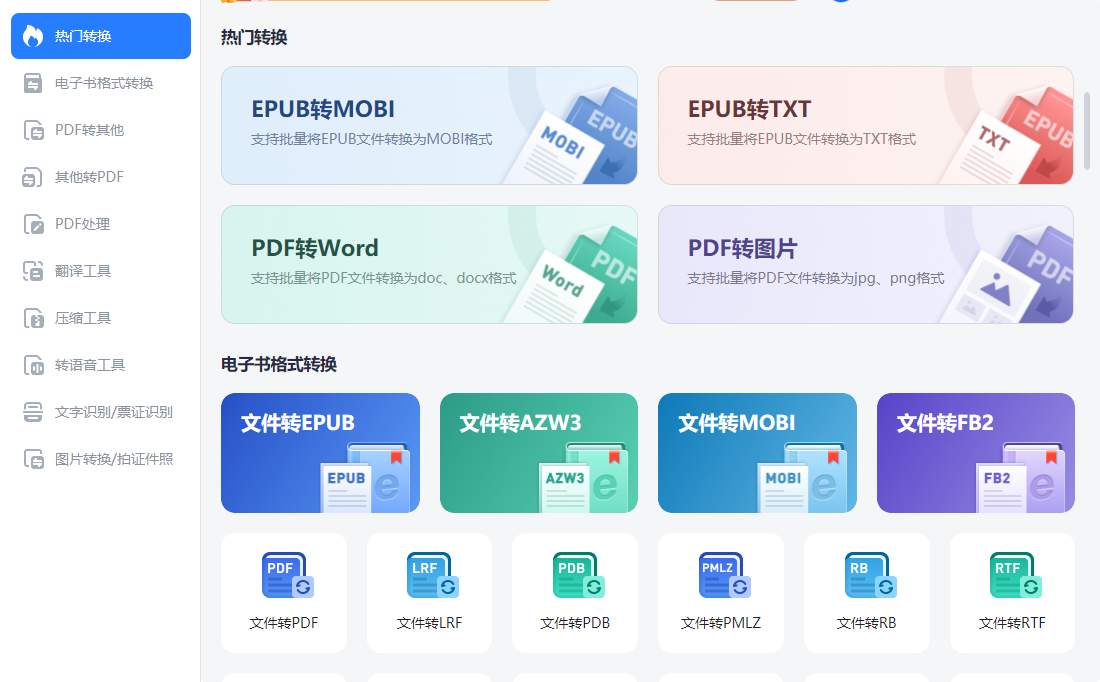The image size is (1100, 682).
Task: Click the 转语音工具 sidebar icon
Action: [32, 365]
